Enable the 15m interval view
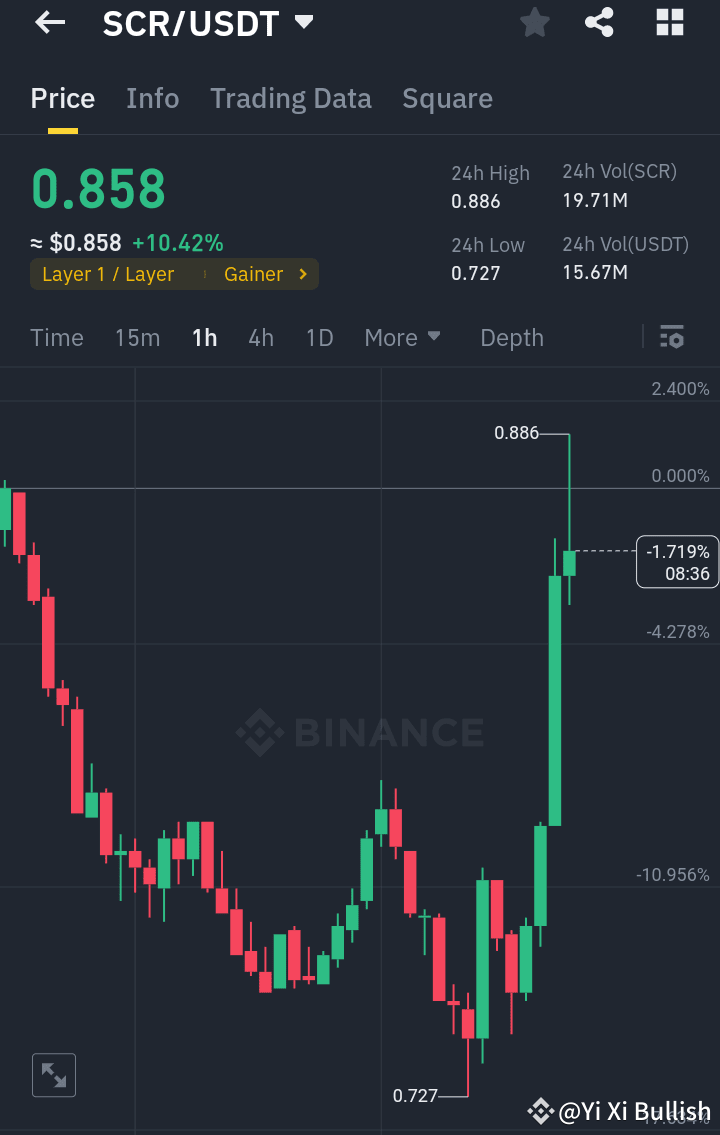Screen dimensions: 720x1135 pyautogui.click(x=137, y=338)
